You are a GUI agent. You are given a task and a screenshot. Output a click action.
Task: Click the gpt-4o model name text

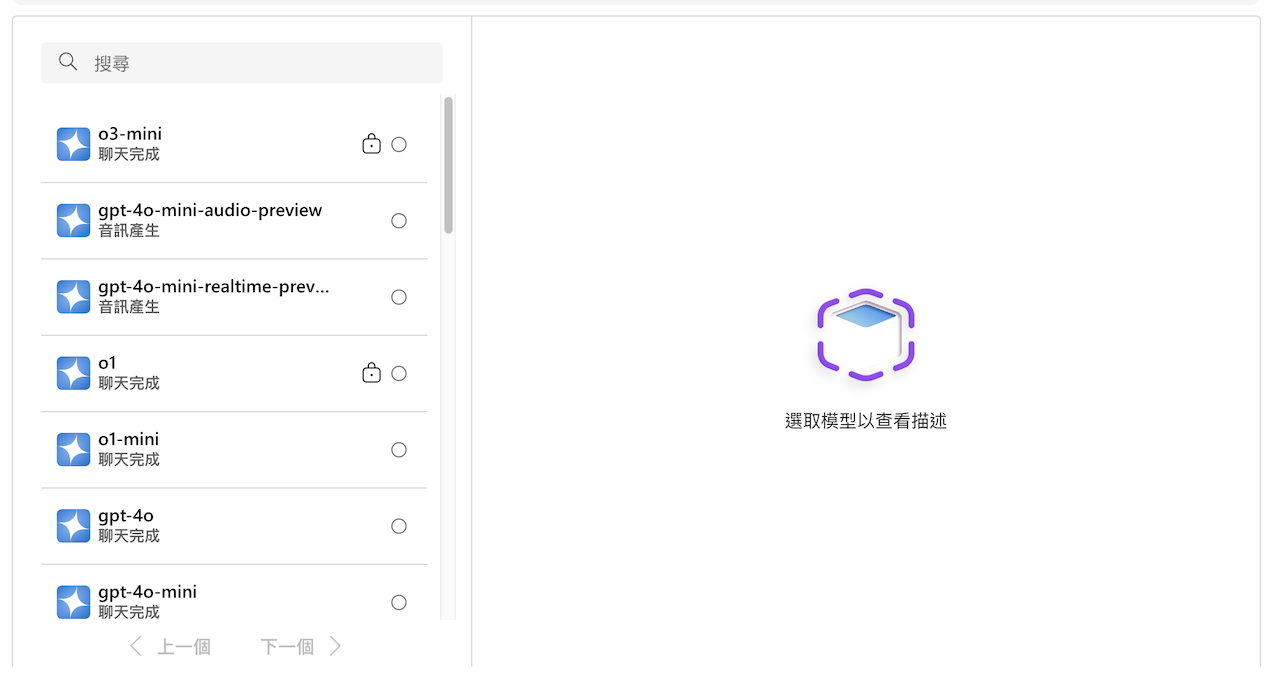(126, 516)
